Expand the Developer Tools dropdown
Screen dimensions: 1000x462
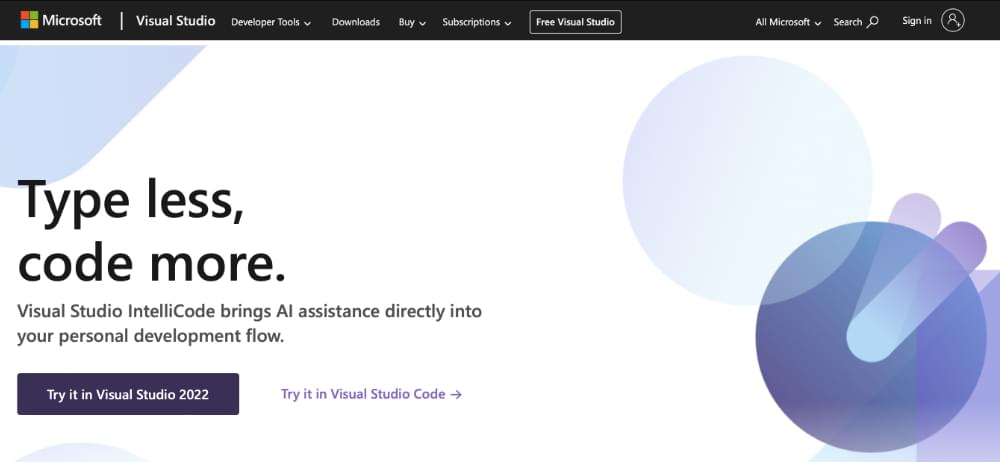(271, 22)
